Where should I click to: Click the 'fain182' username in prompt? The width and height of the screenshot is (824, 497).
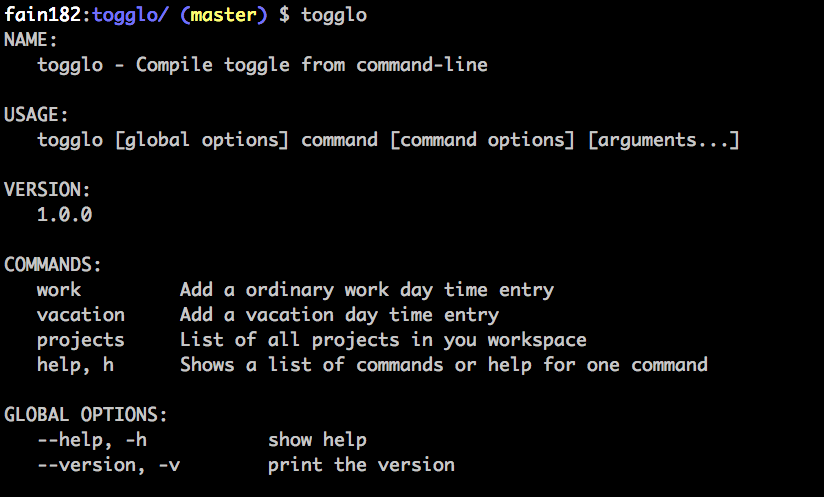(x=43, y=14)
